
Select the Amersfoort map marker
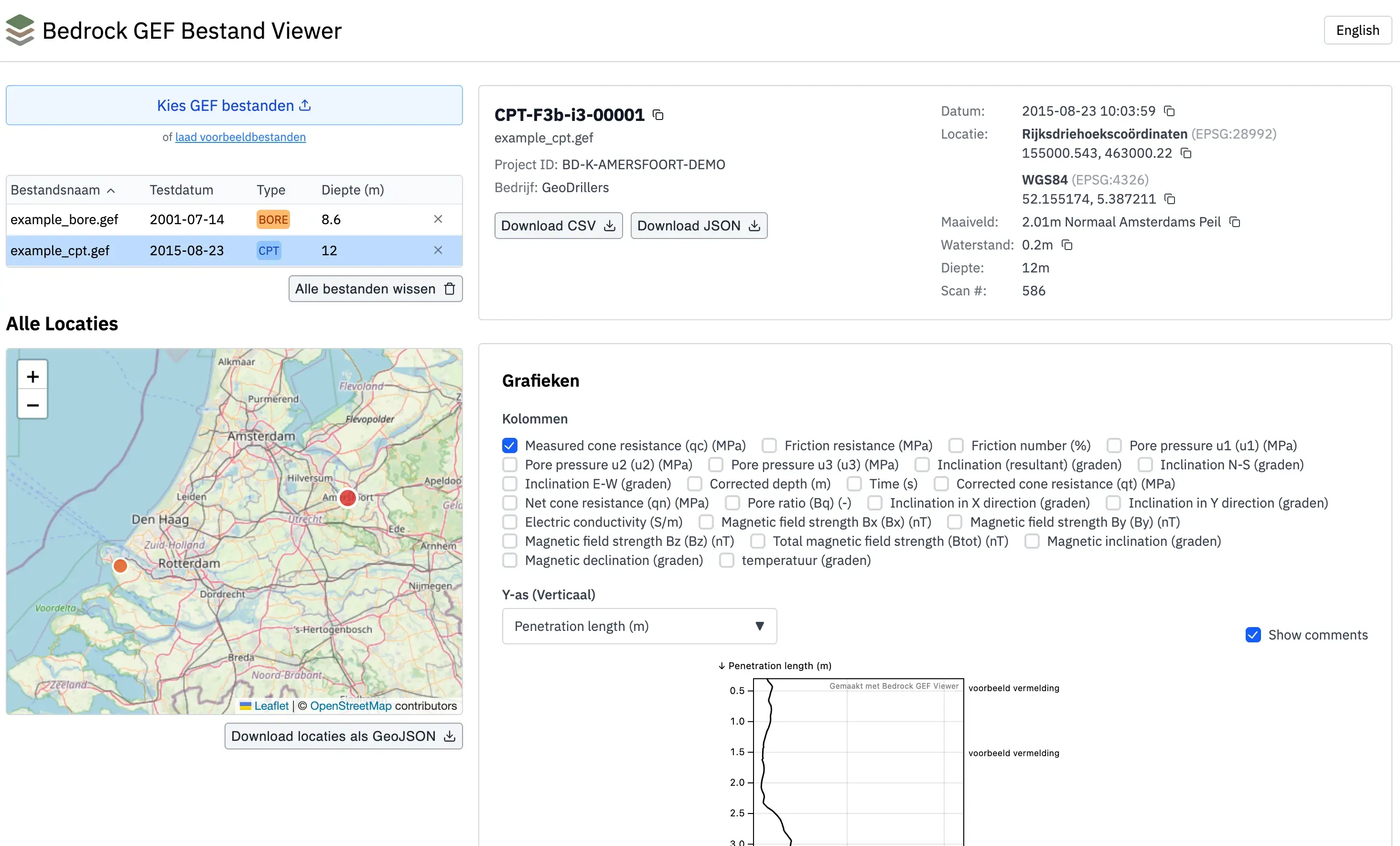point(348,498)
